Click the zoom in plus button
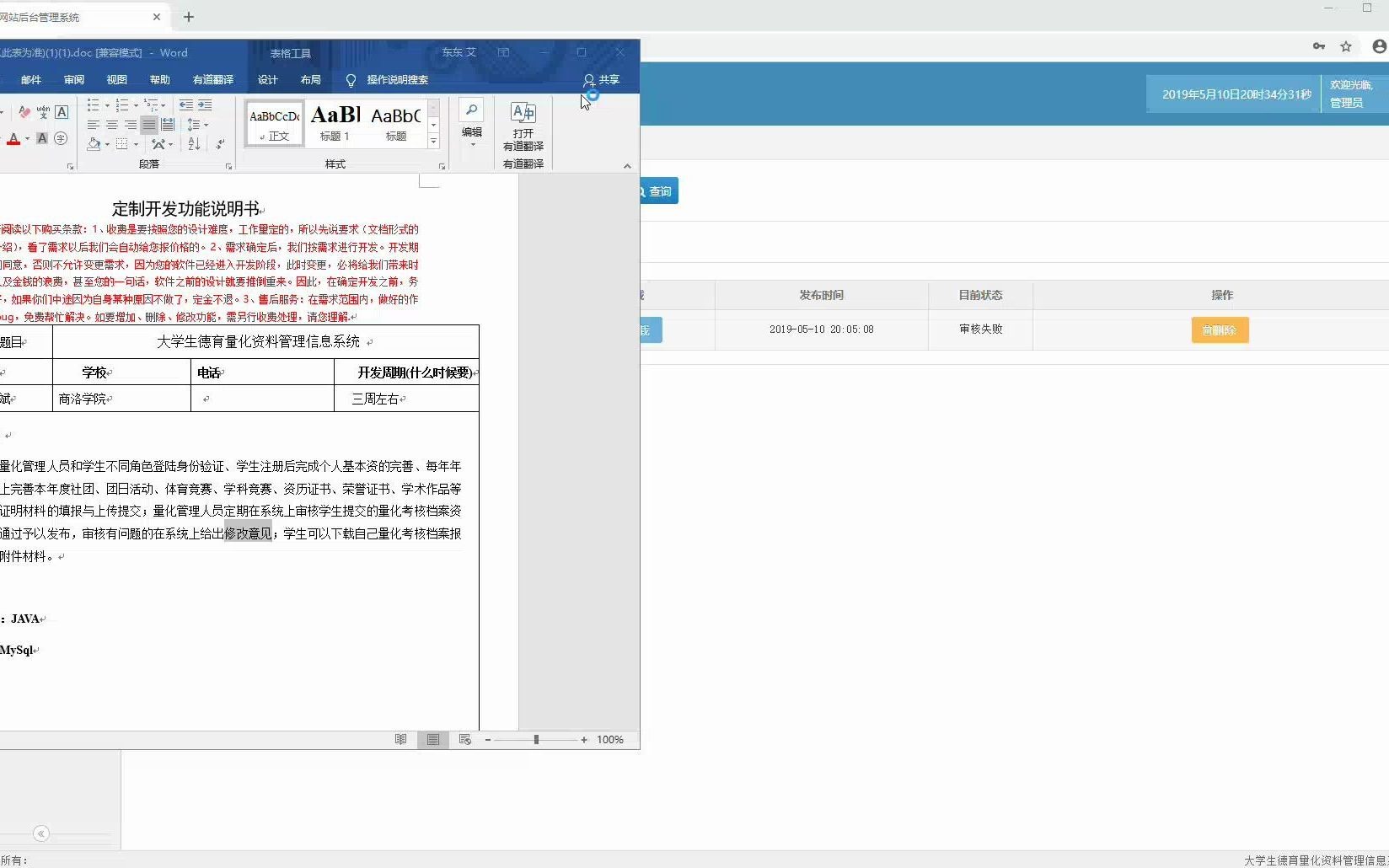This screenshot has height=868, width=1389. coord(584,740)
